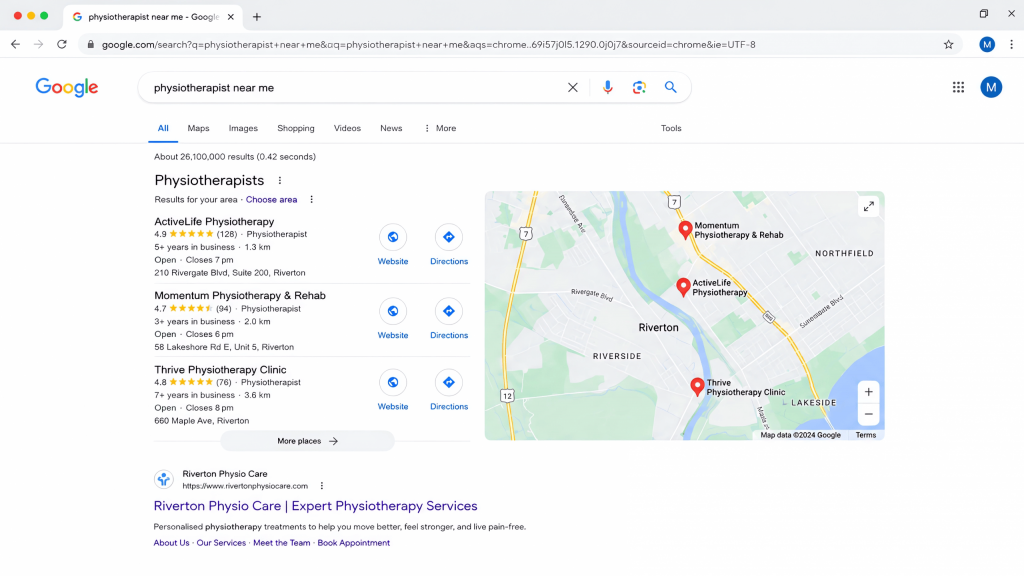This screenshot has width=1024, height=576.
Task: Click the Momentum Physiotherapy map pin
Action: pos(685,230)
